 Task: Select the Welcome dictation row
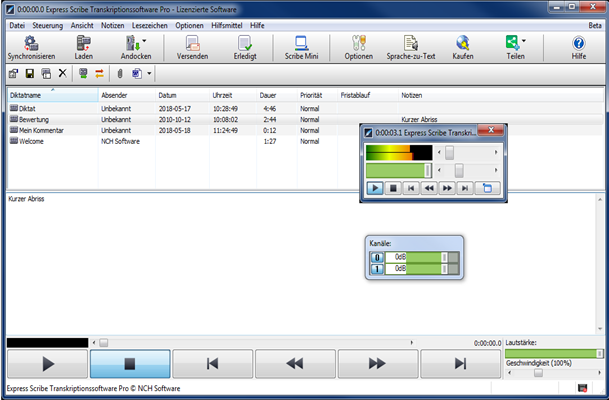(305, 141)
